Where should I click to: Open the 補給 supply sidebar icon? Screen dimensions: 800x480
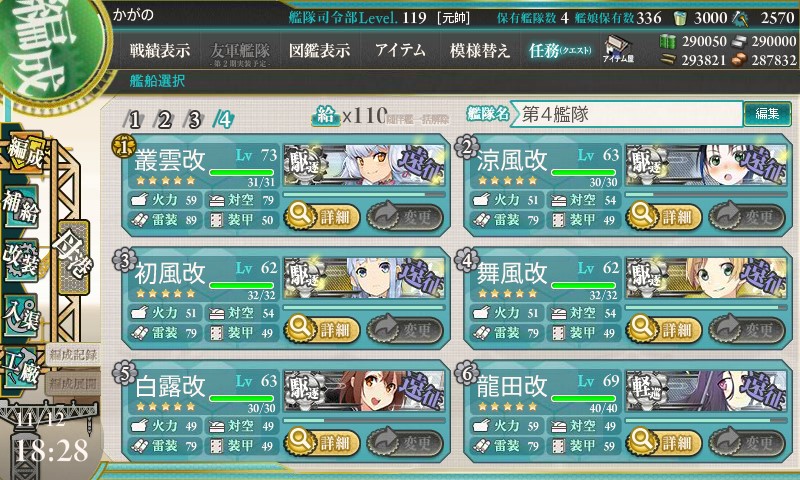point(21,206)
